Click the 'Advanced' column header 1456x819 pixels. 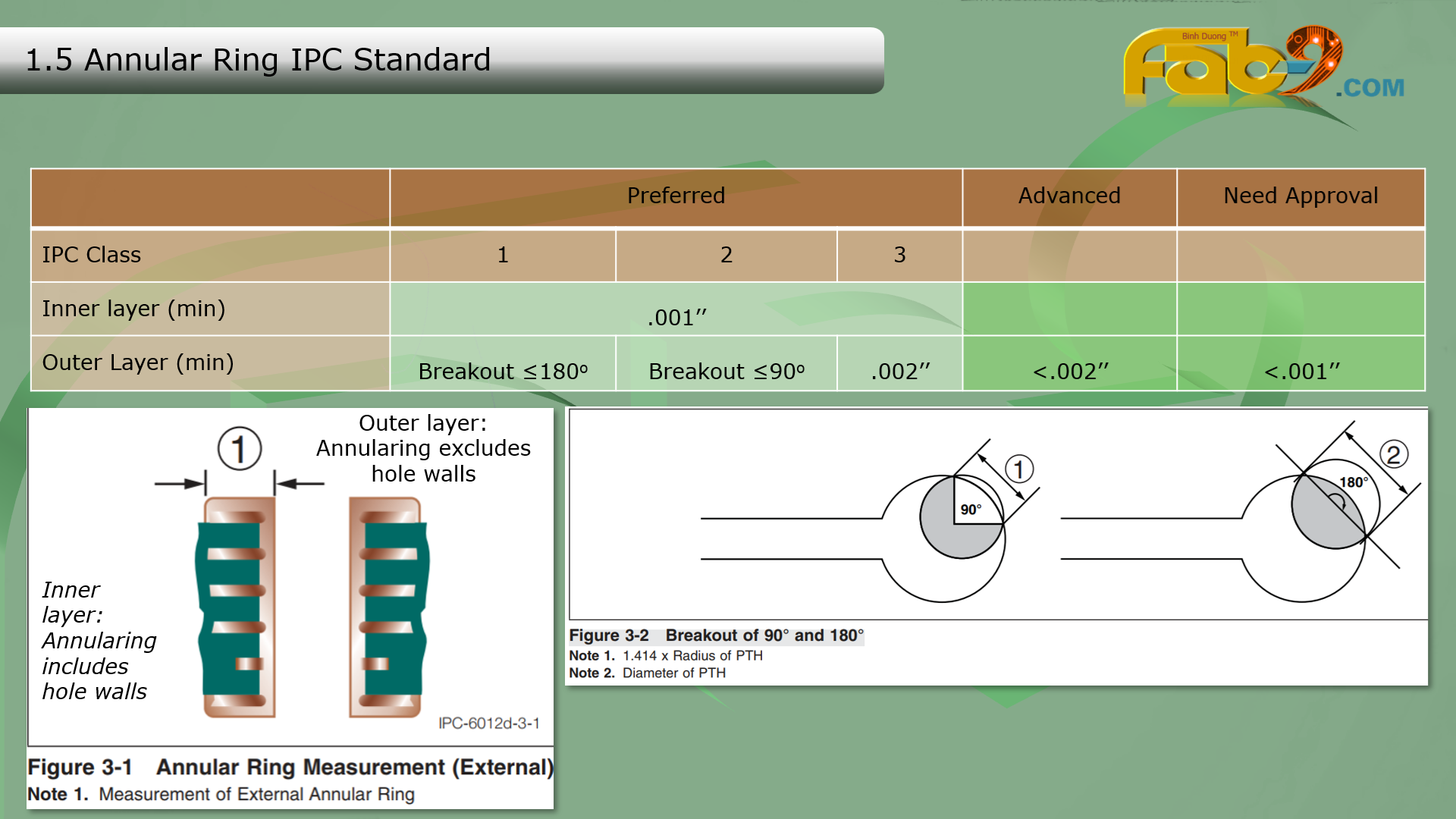click(1068, 196)
